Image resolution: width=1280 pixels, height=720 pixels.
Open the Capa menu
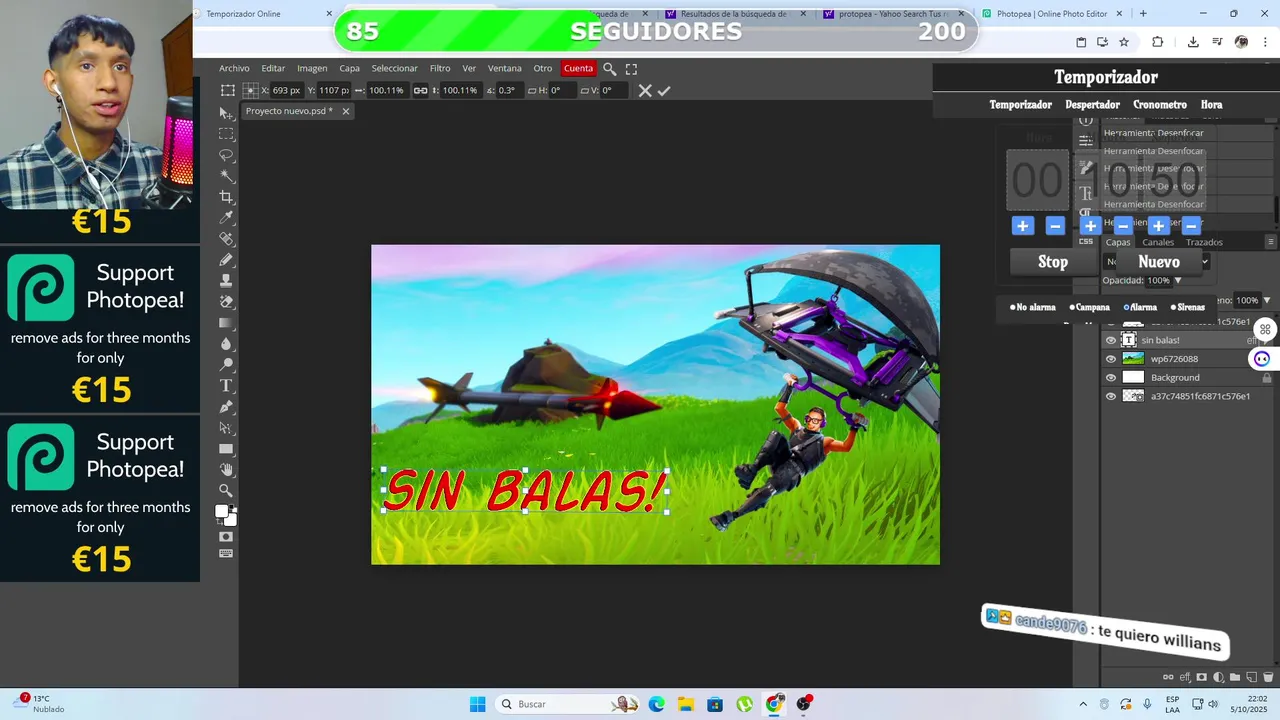click(x=349, y=69)
